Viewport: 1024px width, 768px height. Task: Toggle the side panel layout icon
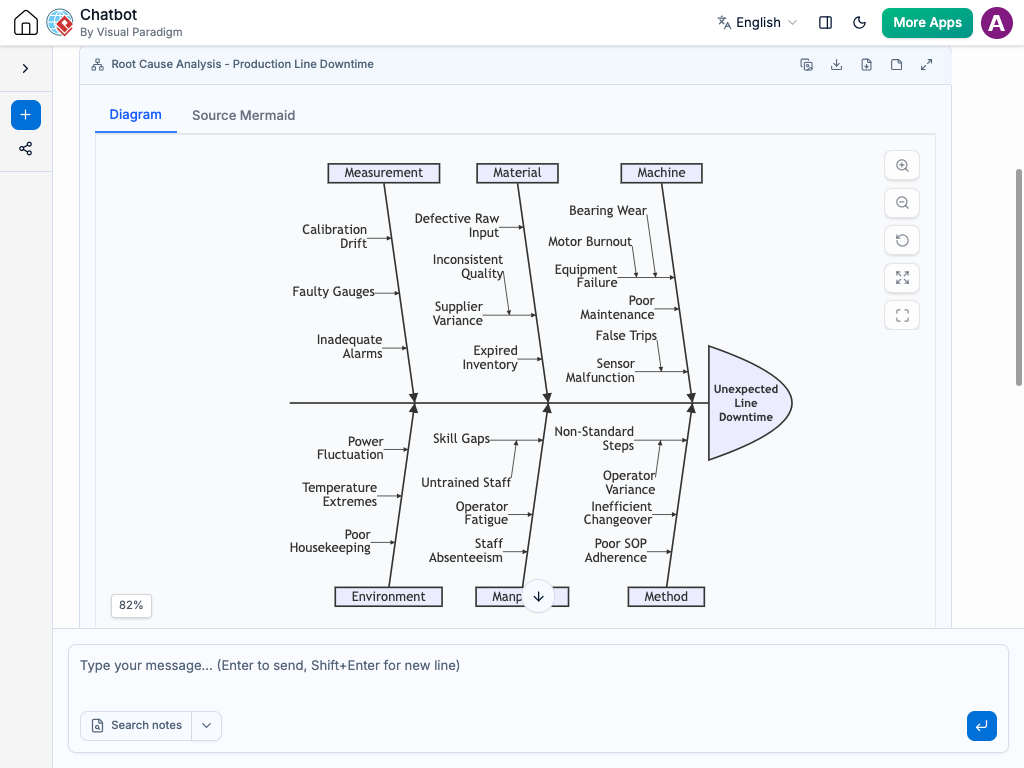click(825, 22)
